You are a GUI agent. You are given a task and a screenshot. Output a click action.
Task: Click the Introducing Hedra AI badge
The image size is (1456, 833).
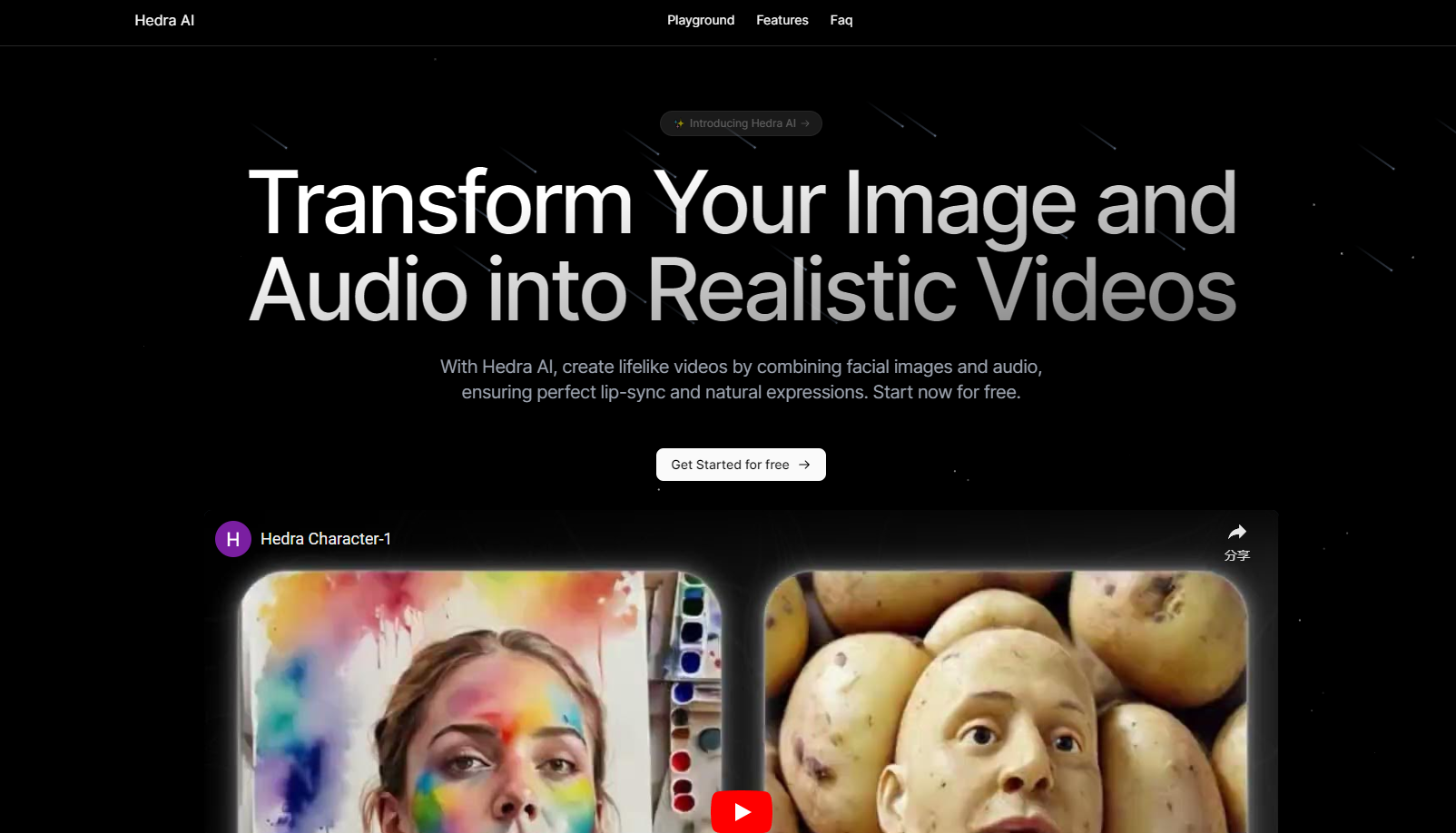tap(742, 123)
